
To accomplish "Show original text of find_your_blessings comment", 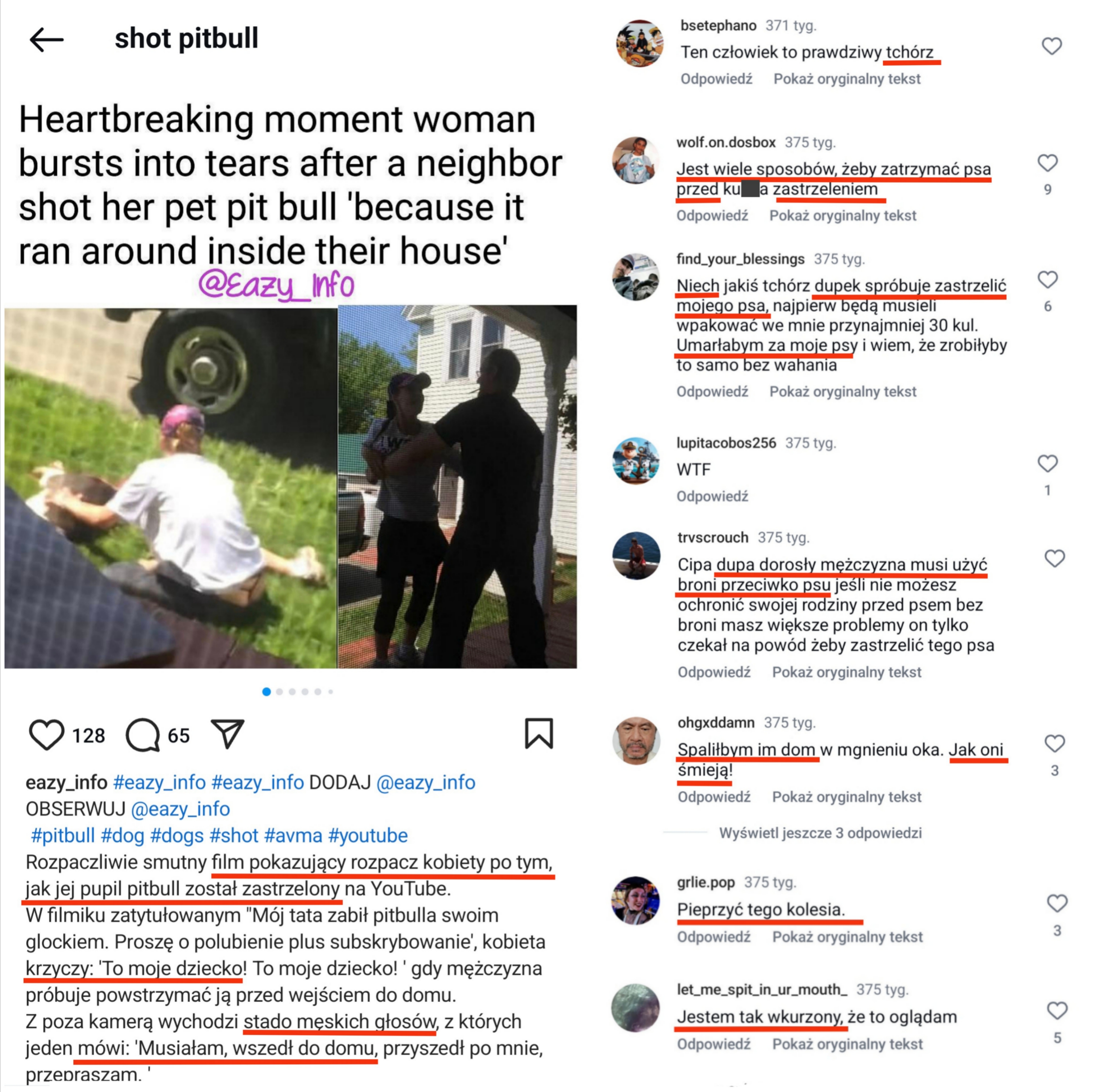I will (x=842, y=392).
